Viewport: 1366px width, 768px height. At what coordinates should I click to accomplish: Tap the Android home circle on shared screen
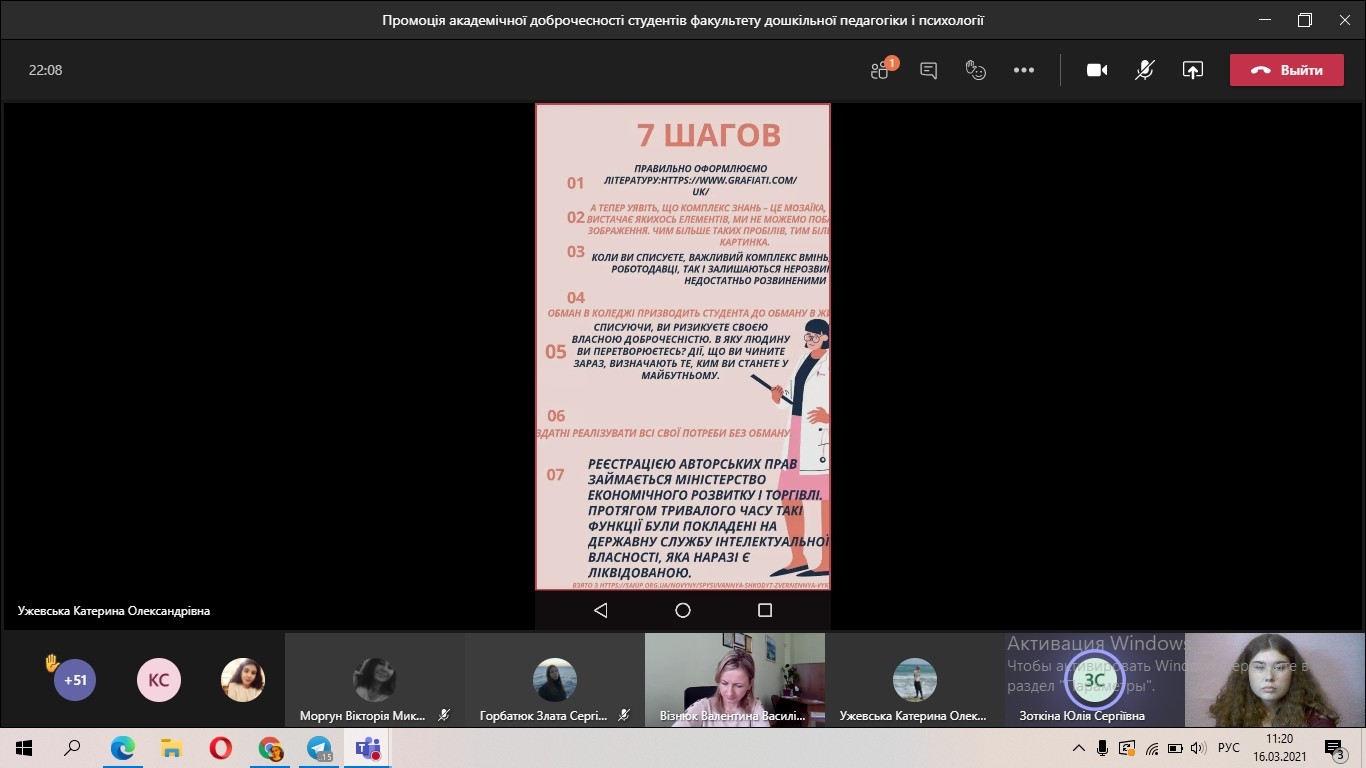683,610
